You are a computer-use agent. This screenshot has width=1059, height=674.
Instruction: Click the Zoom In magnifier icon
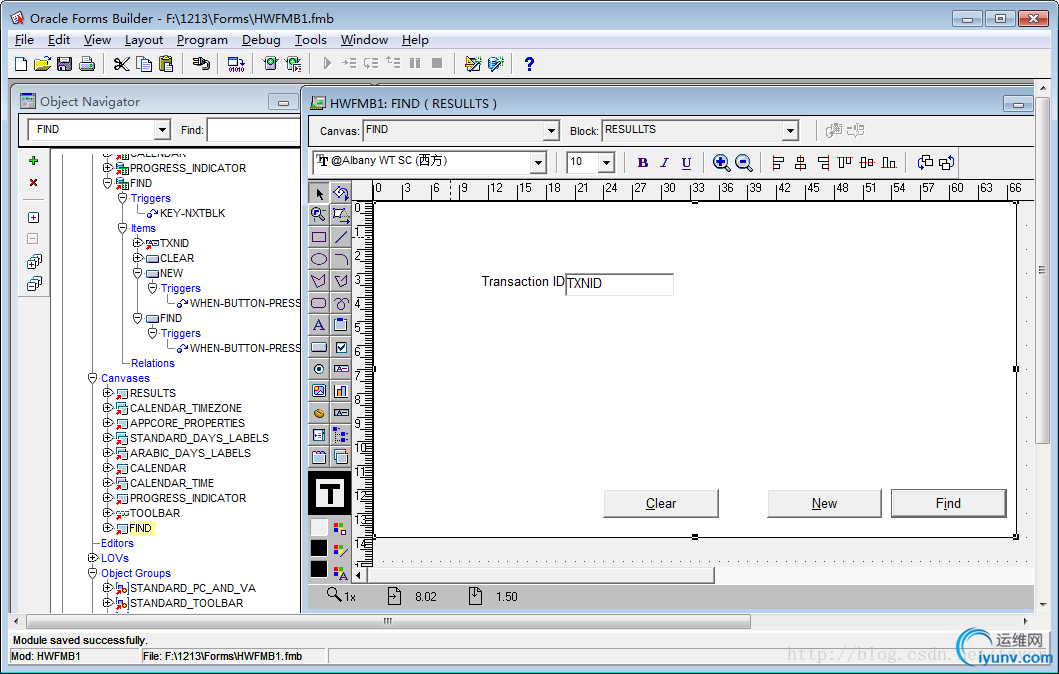click(721, 163)
